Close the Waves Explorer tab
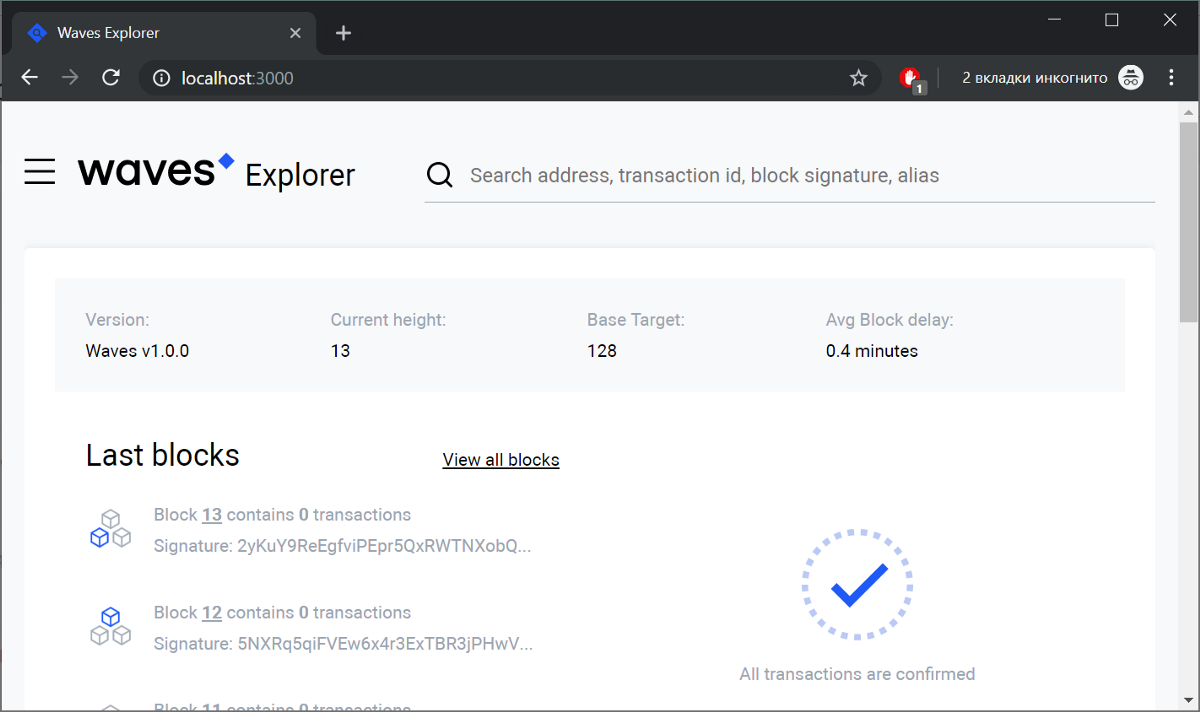The height and width of the screenshot is (712, 1200). (295, 32)
